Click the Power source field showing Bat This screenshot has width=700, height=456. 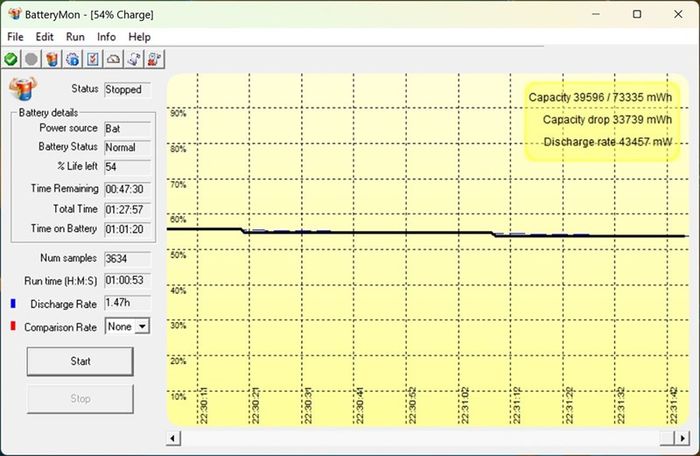click(127, 129)
